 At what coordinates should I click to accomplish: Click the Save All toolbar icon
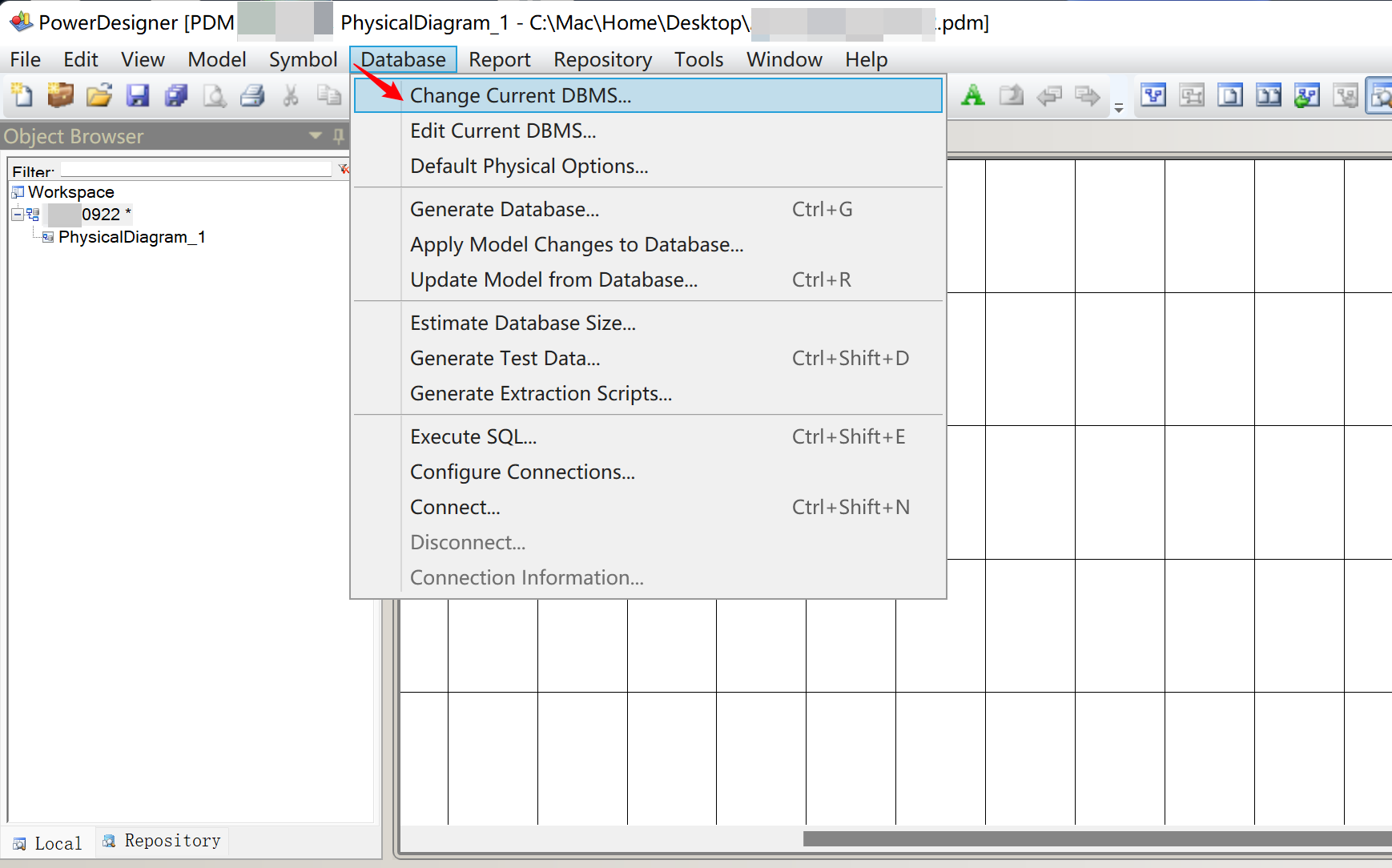pyautogui.click(x=176, y=95)
